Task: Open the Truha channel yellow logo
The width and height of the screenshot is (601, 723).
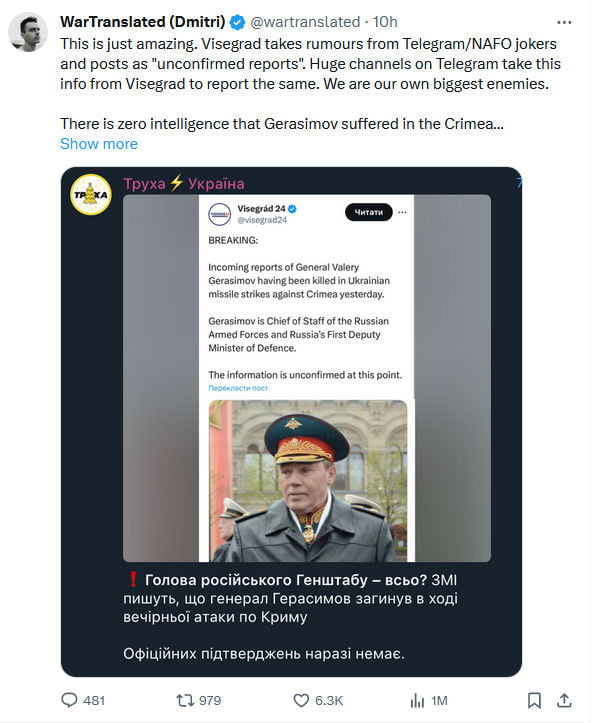Action: [91, 195]
